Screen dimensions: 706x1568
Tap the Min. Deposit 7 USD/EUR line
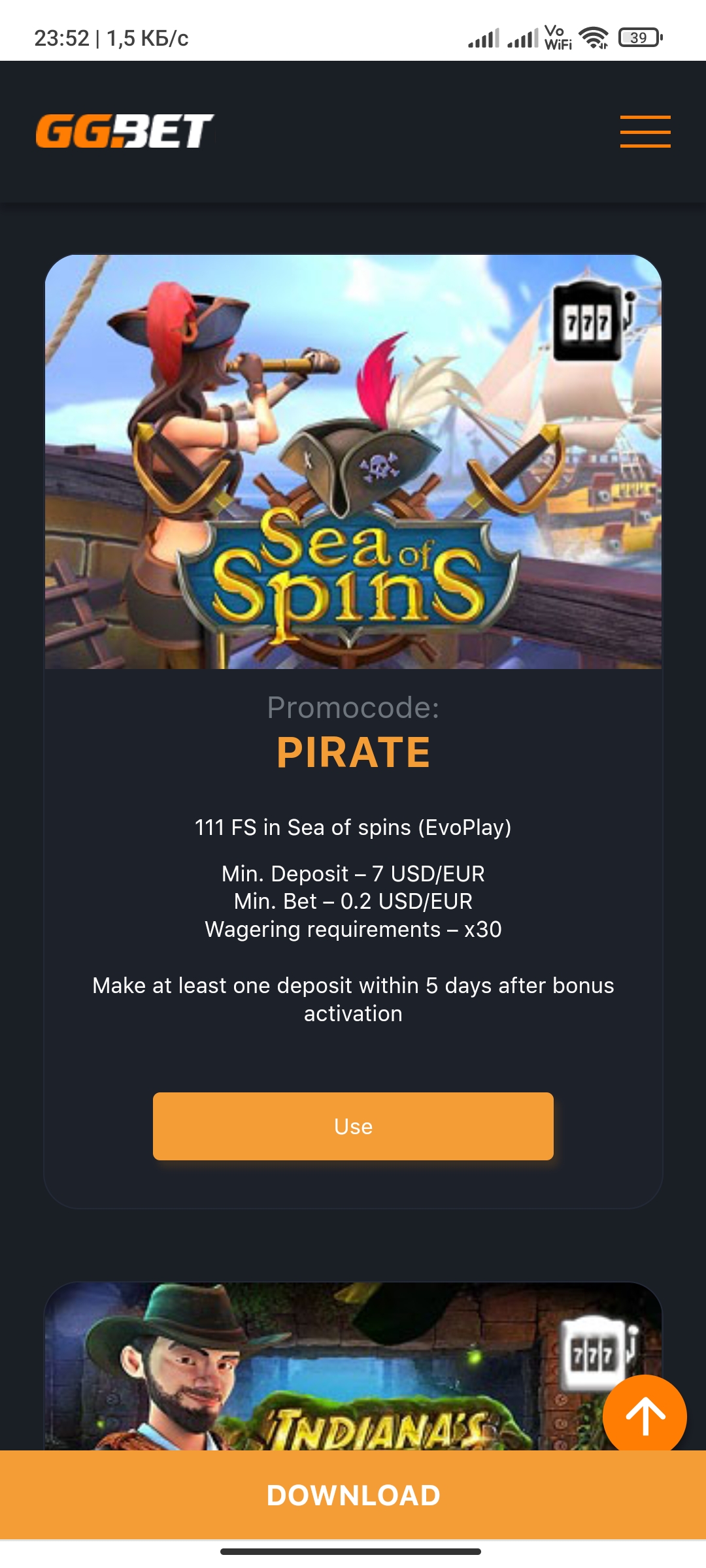(353, 874)
